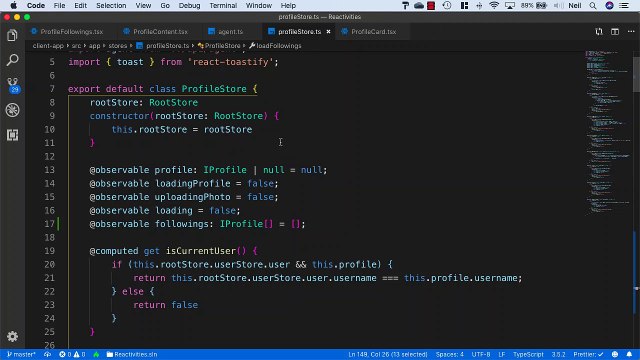Image resolution: width=640 pixels, height=360 pixels.
Task: Open the volume menu bar icon
Action: (x=558, y=5)
